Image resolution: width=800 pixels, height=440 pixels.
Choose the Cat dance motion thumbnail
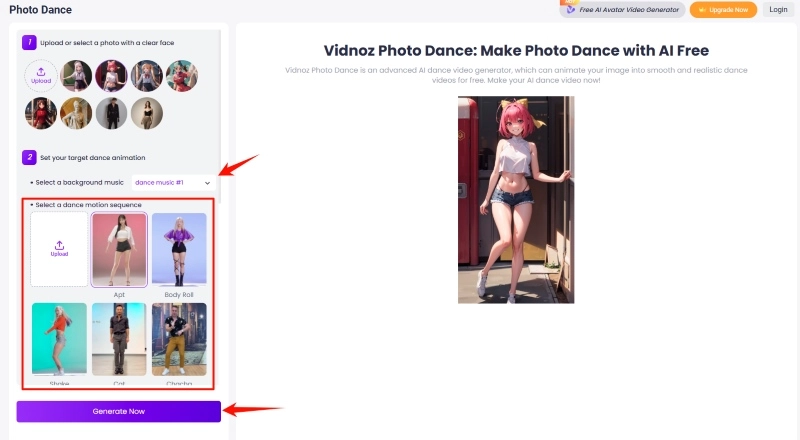(119, 339)
